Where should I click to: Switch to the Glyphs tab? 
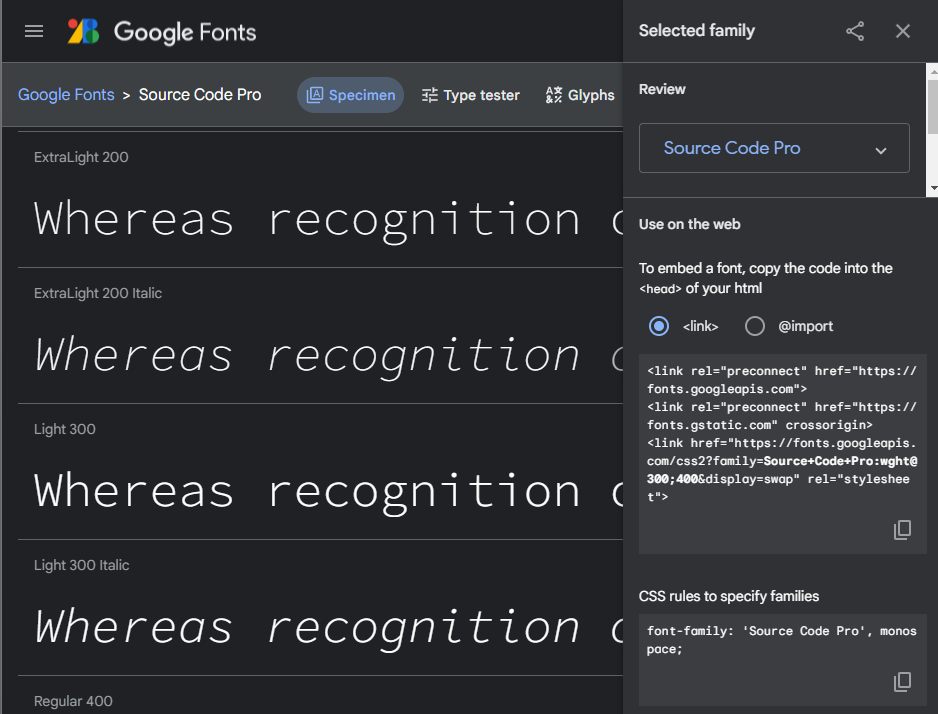[x=580, y=95]
